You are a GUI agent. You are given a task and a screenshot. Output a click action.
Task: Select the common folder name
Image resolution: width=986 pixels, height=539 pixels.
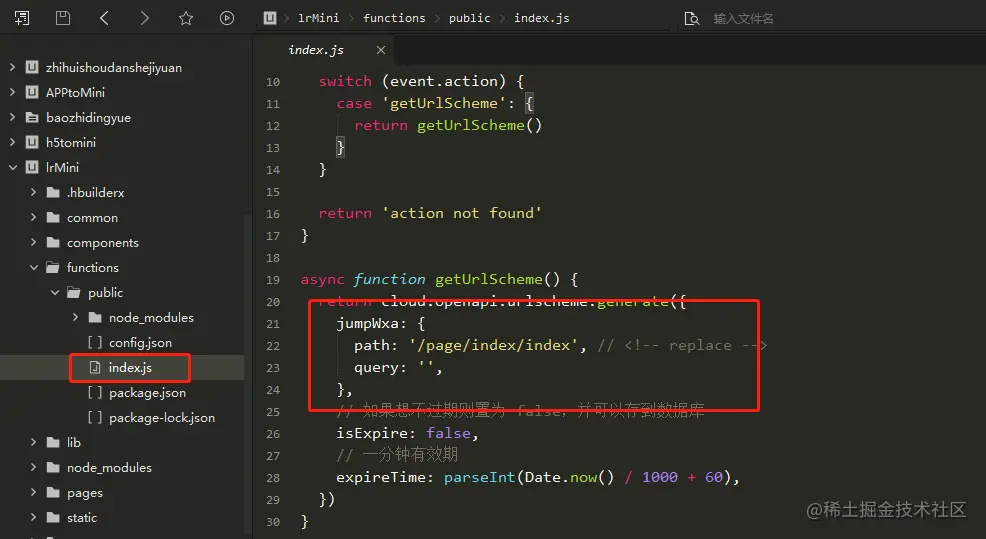point(92,218)
